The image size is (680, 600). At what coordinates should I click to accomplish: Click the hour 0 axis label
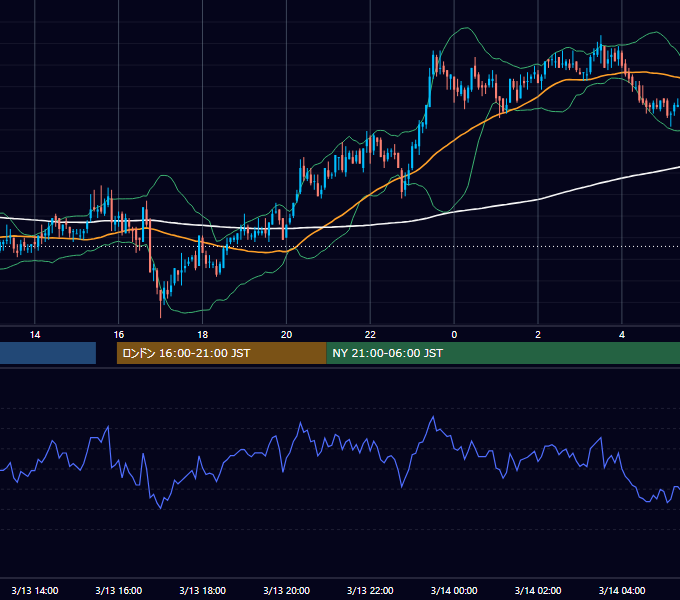click(x=454, y=335)
